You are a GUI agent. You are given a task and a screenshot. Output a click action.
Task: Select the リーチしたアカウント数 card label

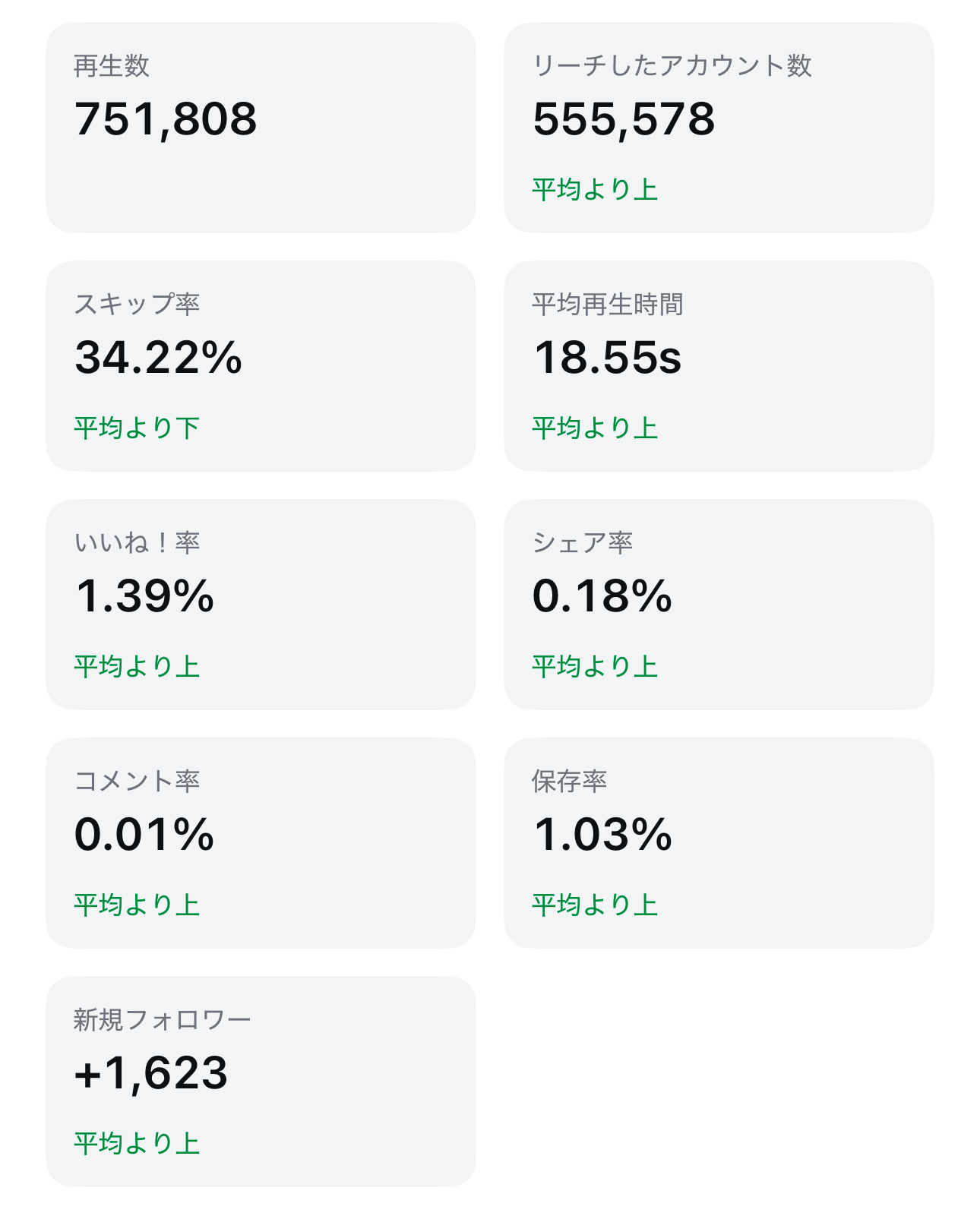click(672, 66)
